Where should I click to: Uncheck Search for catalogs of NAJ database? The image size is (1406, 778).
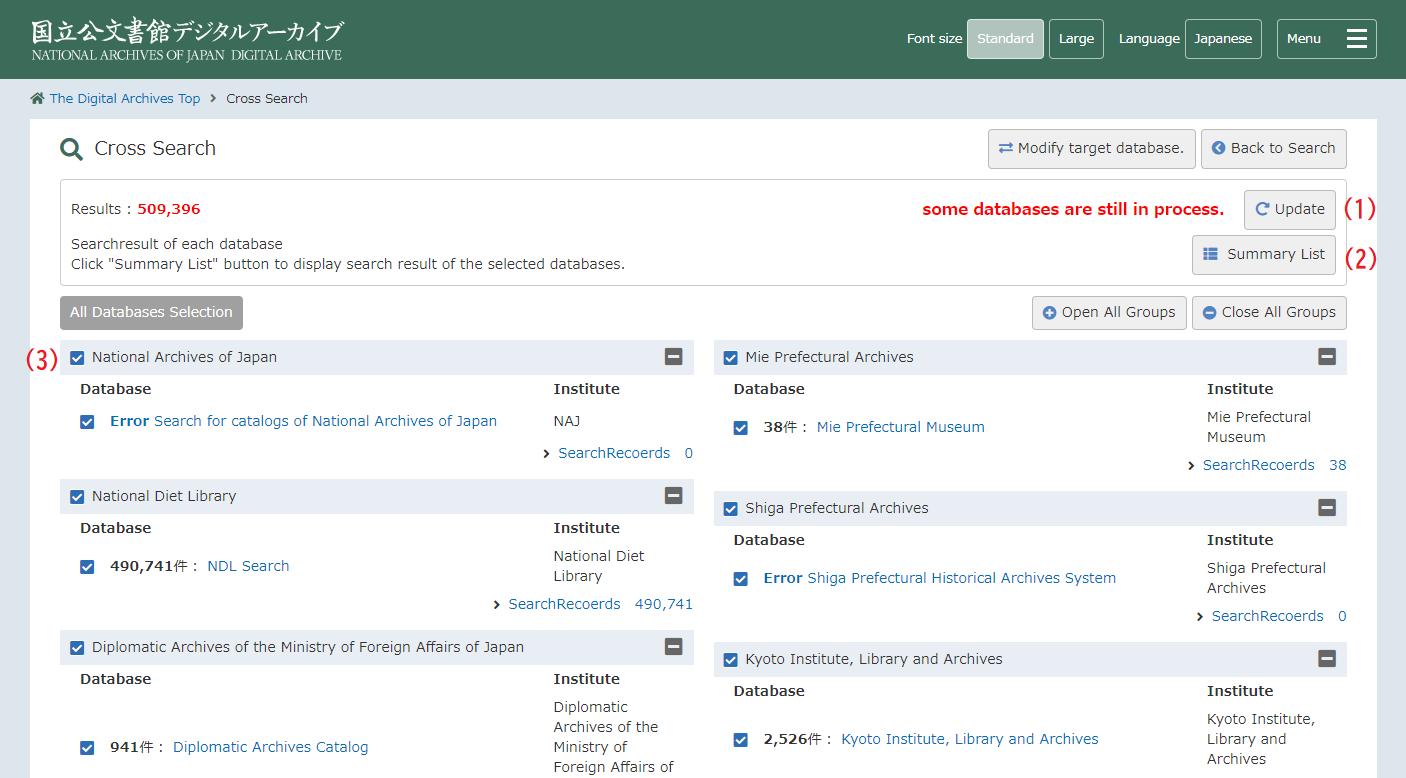[x=87, y=422]
